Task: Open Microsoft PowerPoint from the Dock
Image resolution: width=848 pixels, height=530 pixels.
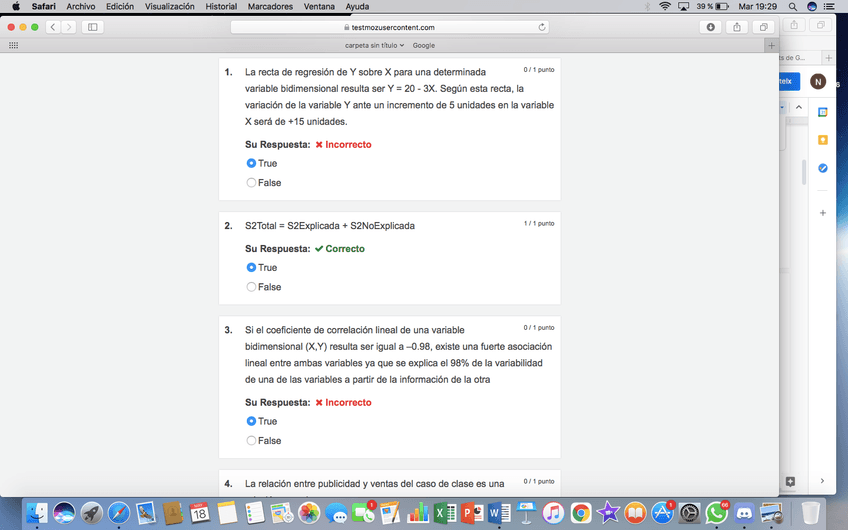Action: (x=472, y=513)
